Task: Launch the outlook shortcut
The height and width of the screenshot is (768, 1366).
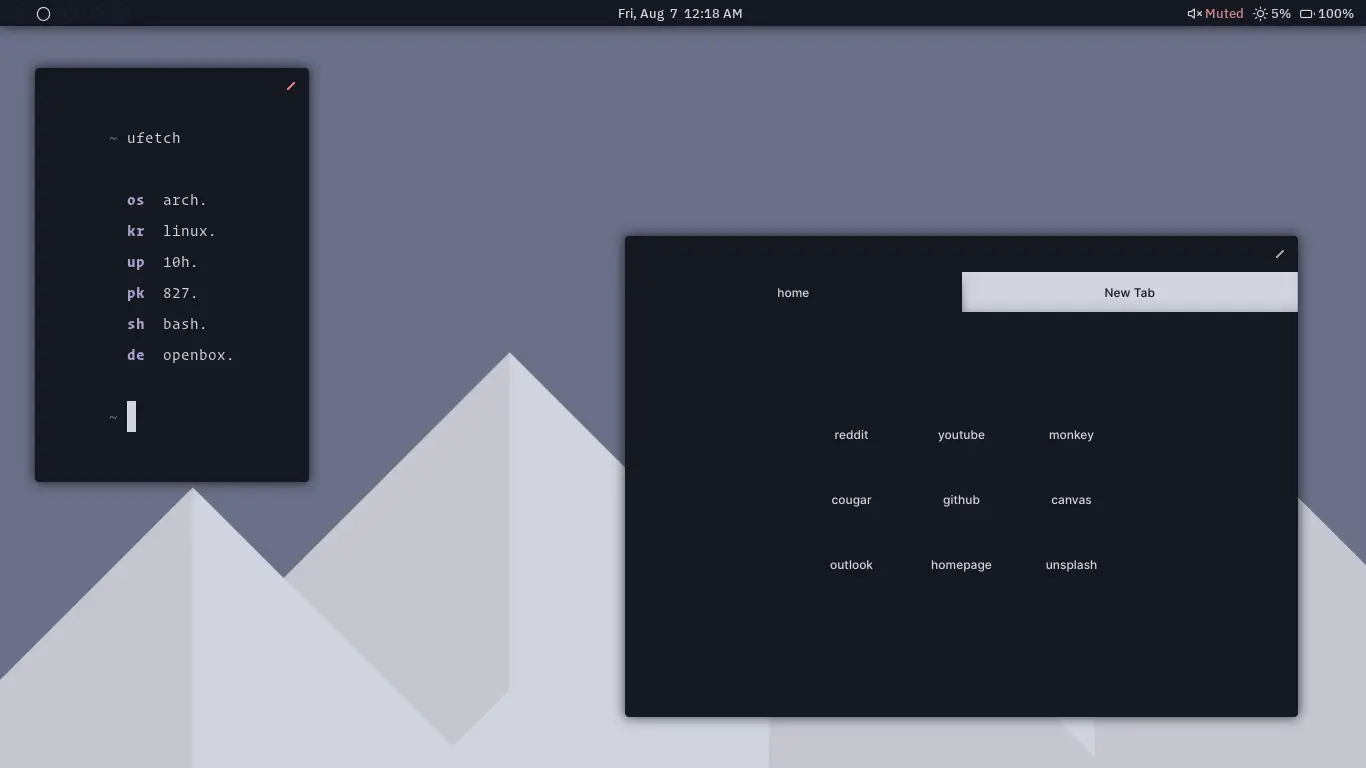Action: pyautogui.click(x=851, y=565)
